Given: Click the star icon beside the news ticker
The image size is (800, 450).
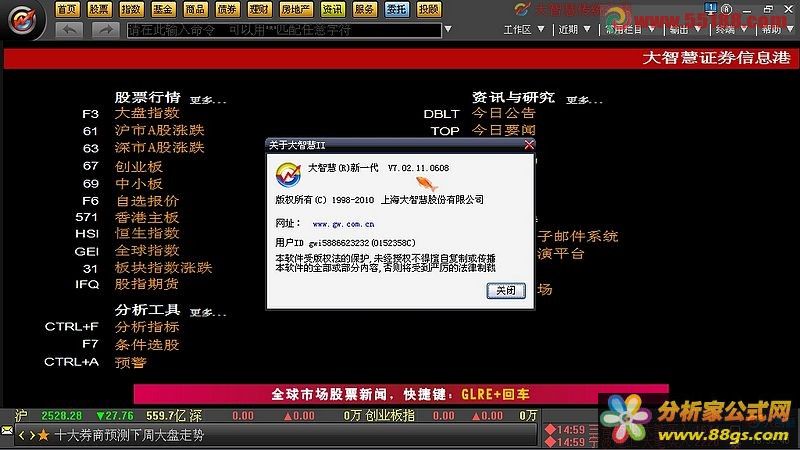Looking at the screenshot, I should tap(43, 435).
